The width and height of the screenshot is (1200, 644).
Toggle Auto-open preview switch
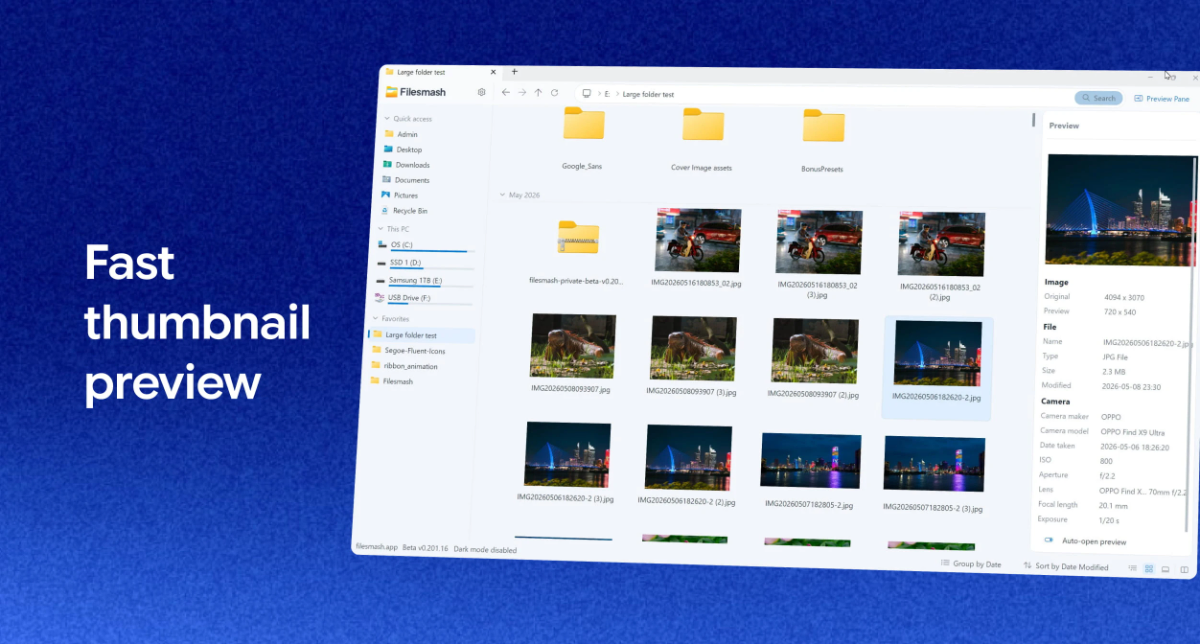coord(1048,540)
